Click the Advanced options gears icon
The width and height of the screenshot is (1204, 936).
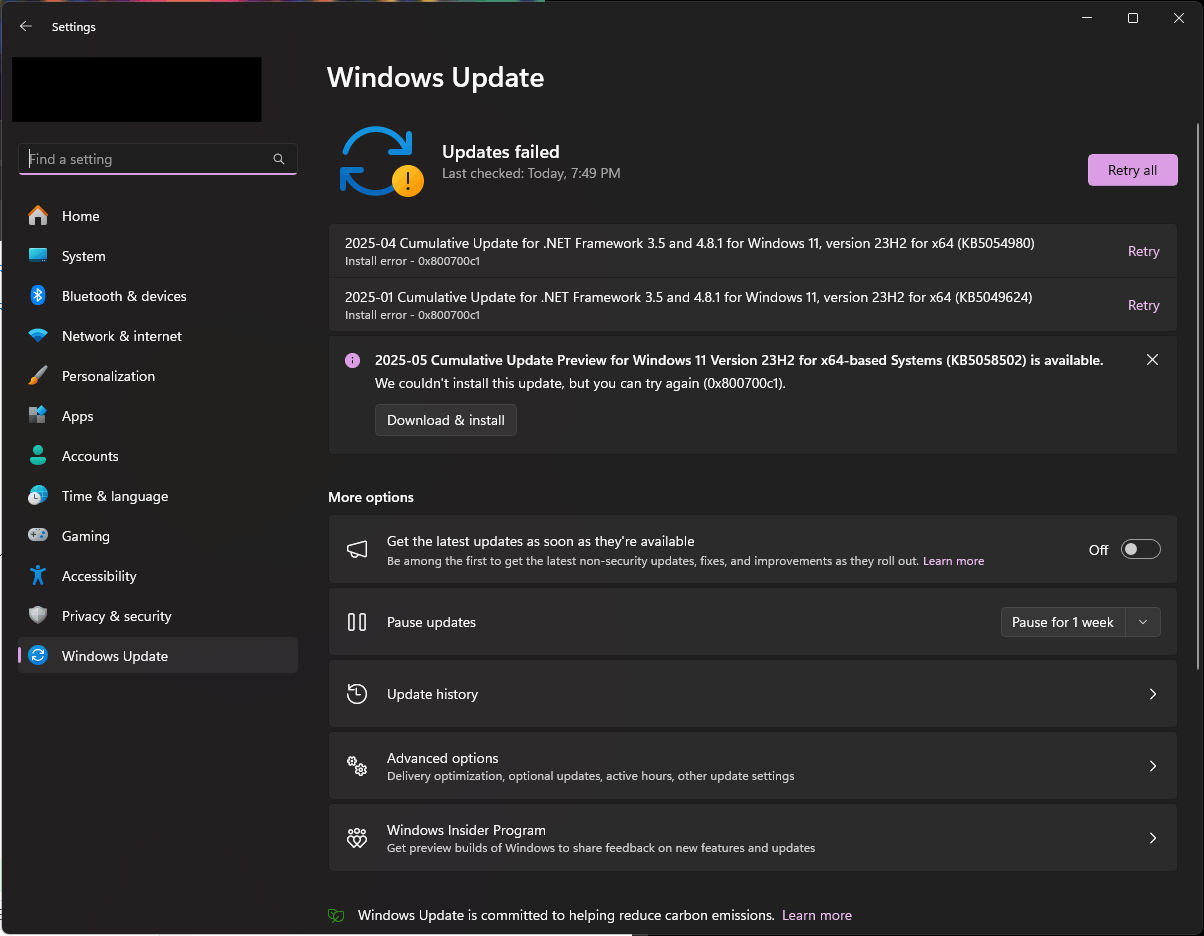(357, 766)
